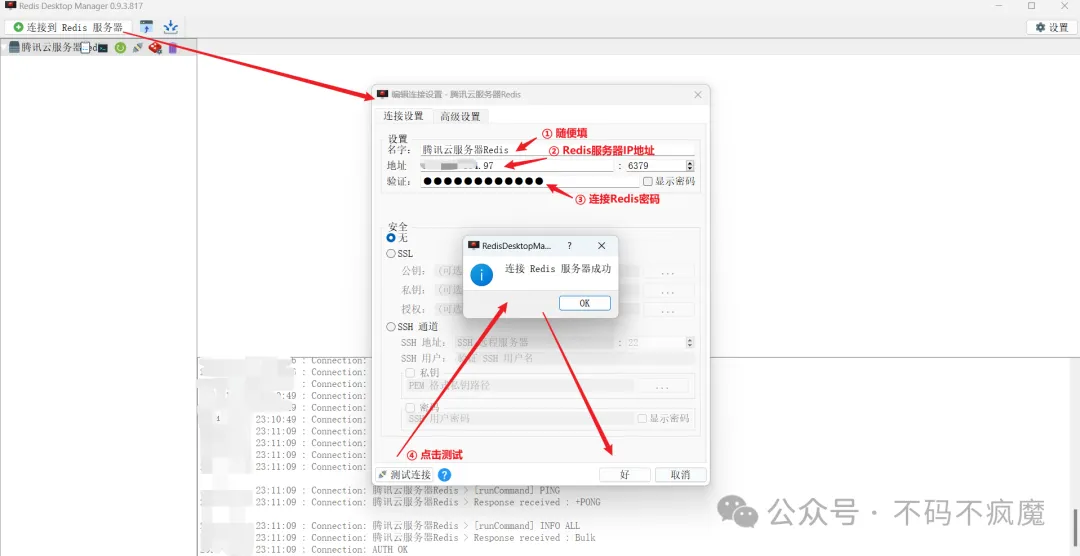Click the blue help question mark icon
Image resolution: width=1080 pixels, height=556 pixels.
tap(444, 475)
